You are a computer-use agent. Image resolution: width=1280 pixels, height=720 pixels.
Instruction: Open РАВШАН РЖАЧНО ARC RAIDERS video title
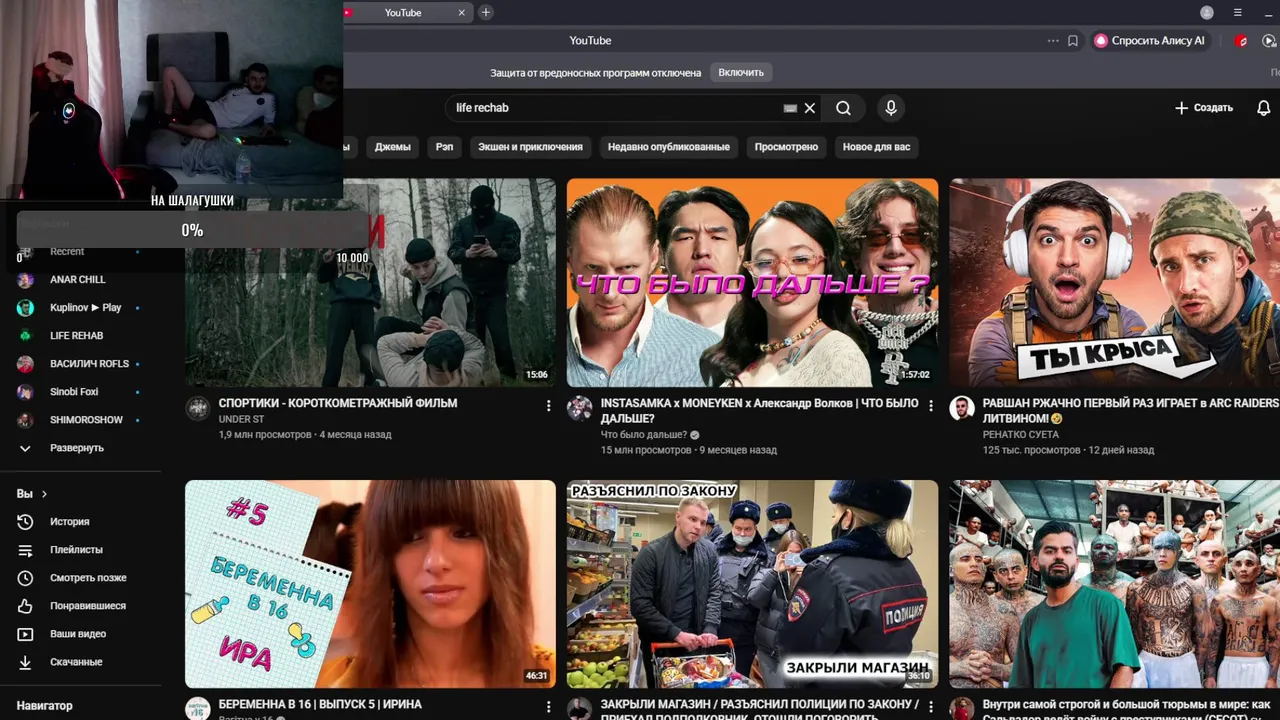tap(1131, 410)
